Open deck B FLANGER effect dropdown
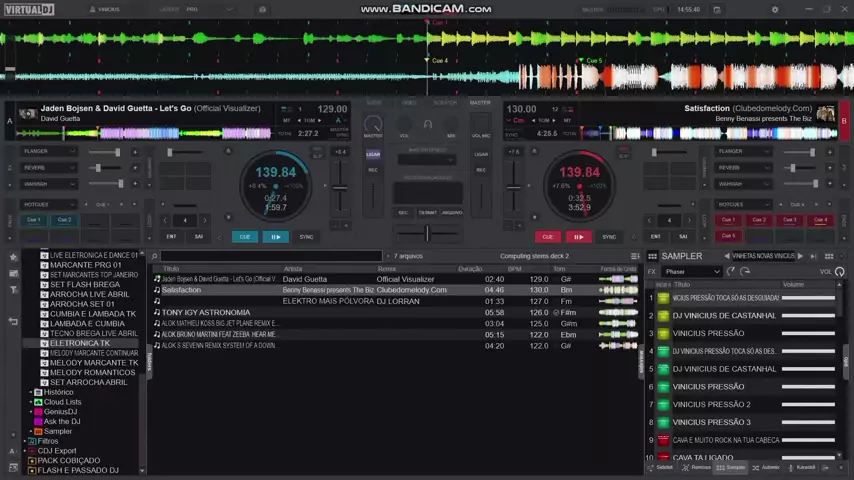Screen dimensions: 854x480 743,151
